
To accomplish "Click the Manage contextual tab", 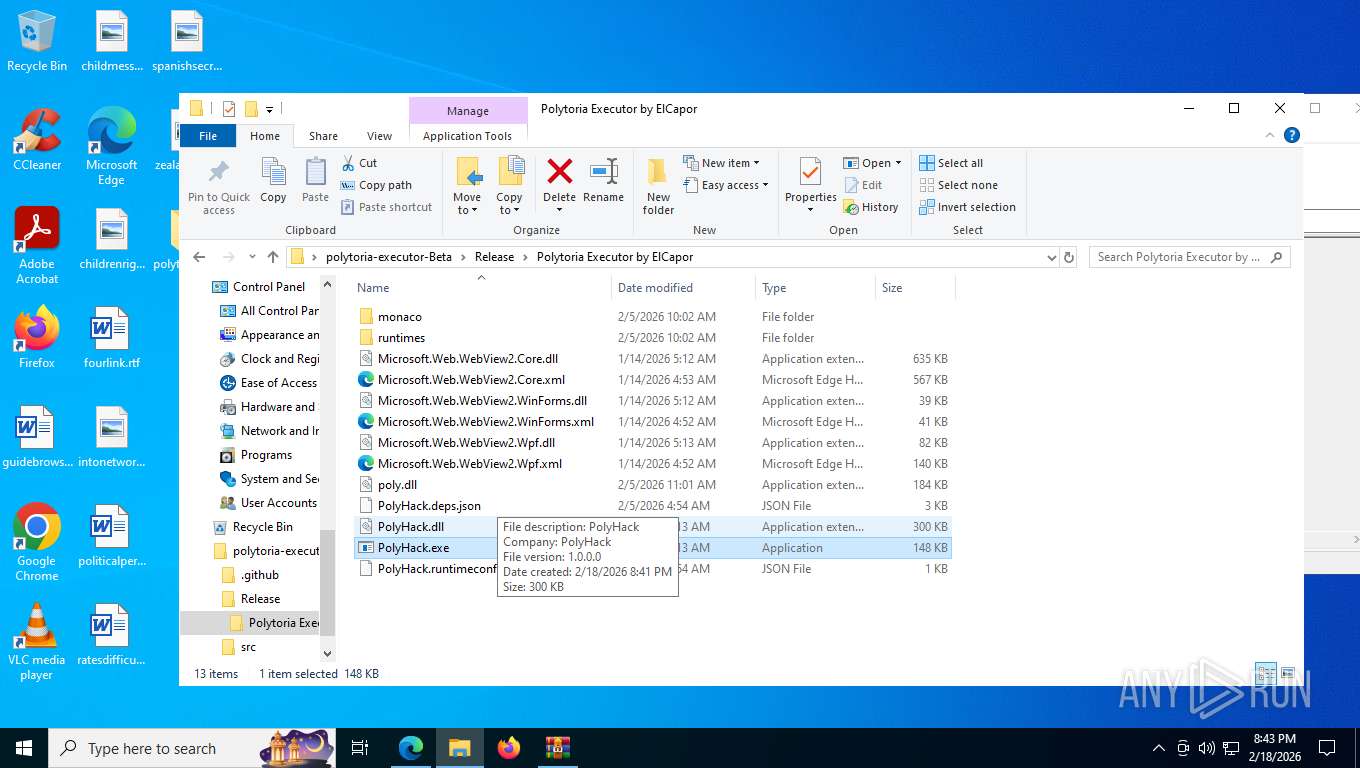I will click(468, 111).
